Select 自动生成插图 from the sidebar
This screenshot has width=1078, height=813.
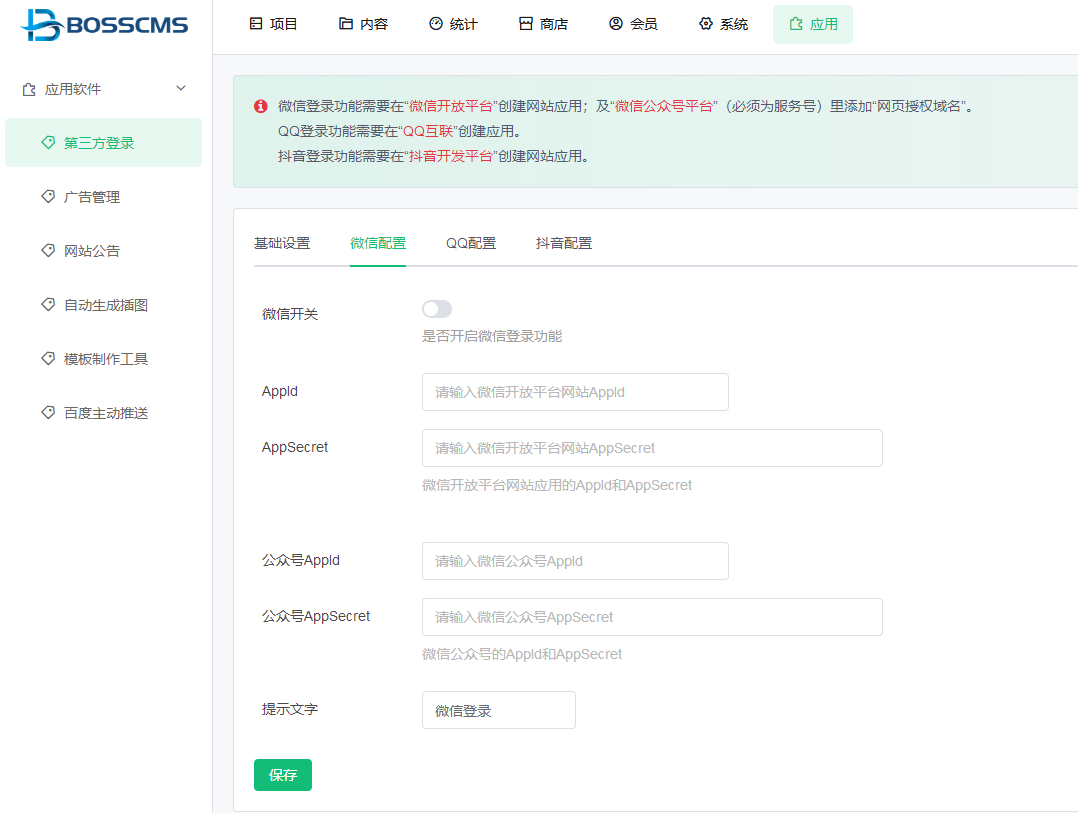pyautogui.click(x=106, y=305)
